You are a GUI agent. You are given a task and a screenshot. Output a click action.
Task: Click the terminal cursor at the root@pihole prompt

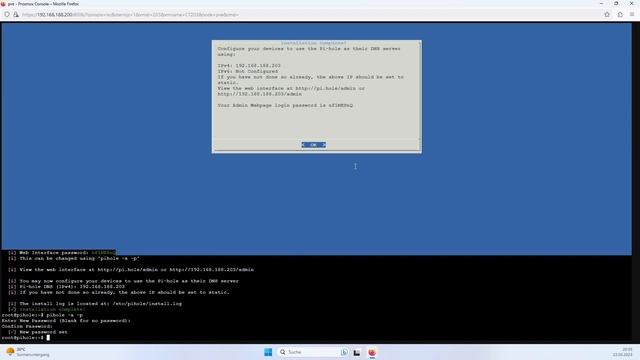[48, 338]
